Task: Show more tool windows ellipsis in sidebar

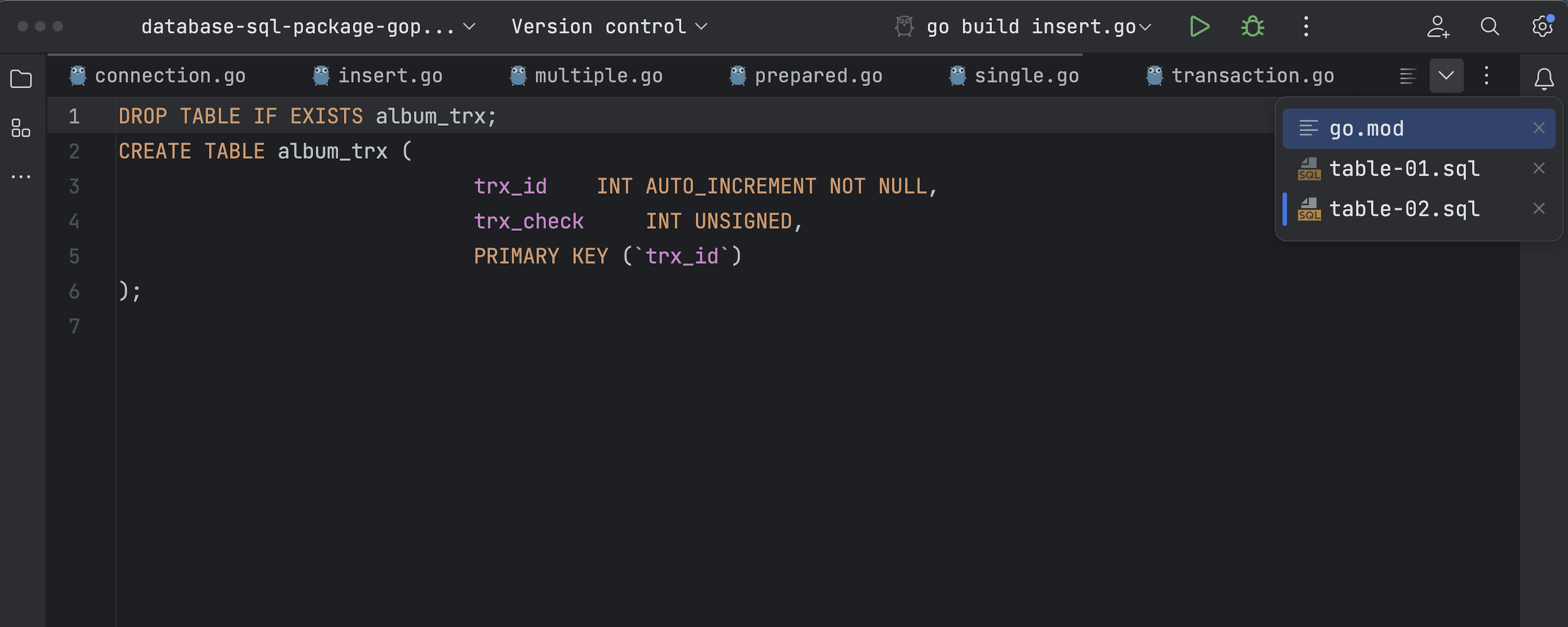Action: (x=21, y=177)
